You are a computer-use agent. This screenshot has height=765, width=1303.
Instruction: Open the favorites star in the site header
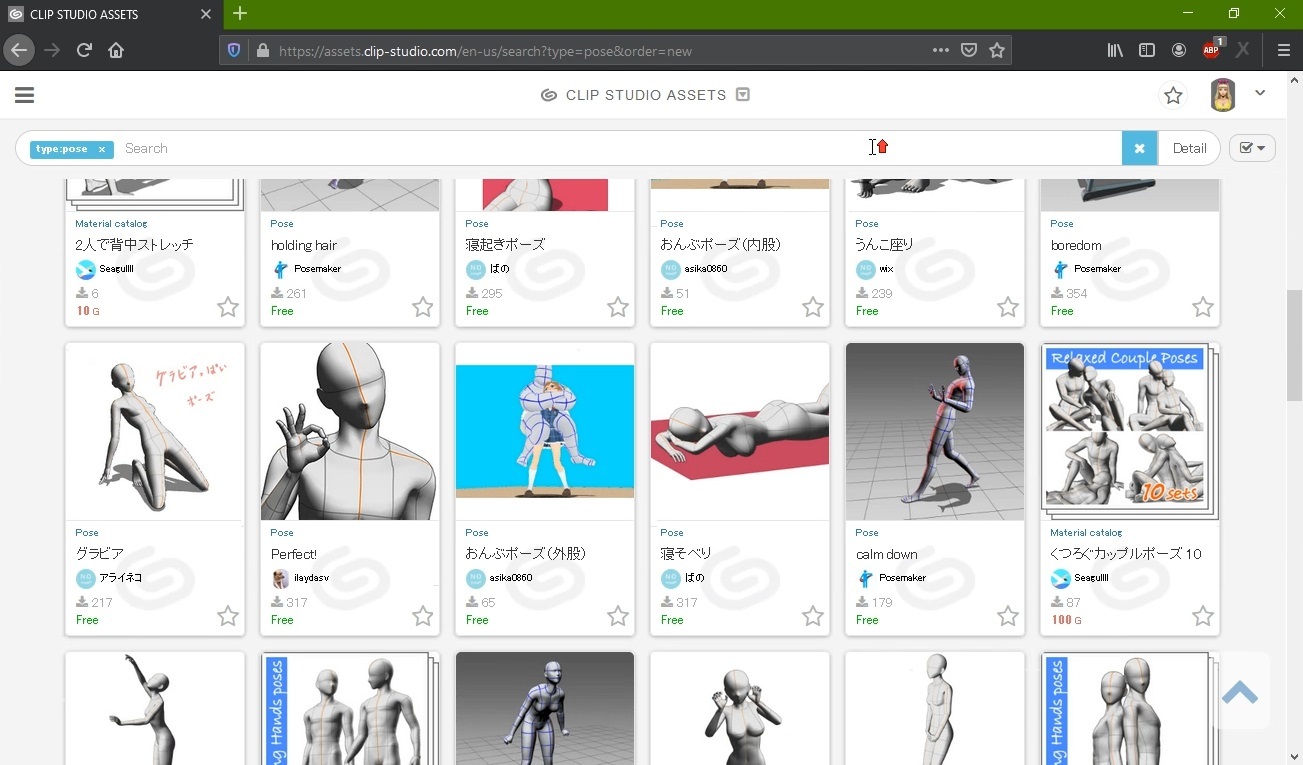point(1173,95)
